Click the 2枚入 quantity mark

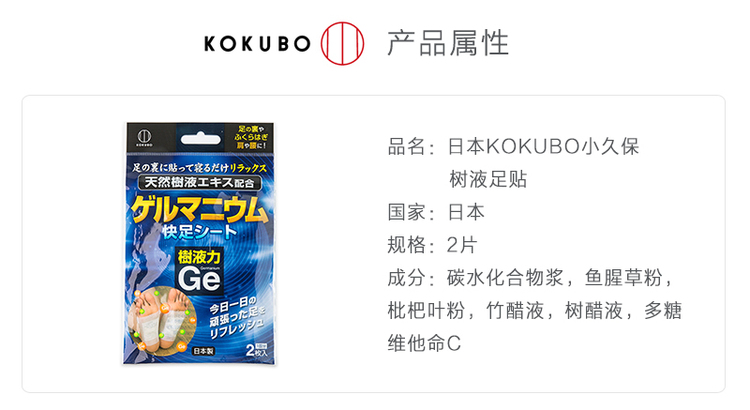click(256, 350)
